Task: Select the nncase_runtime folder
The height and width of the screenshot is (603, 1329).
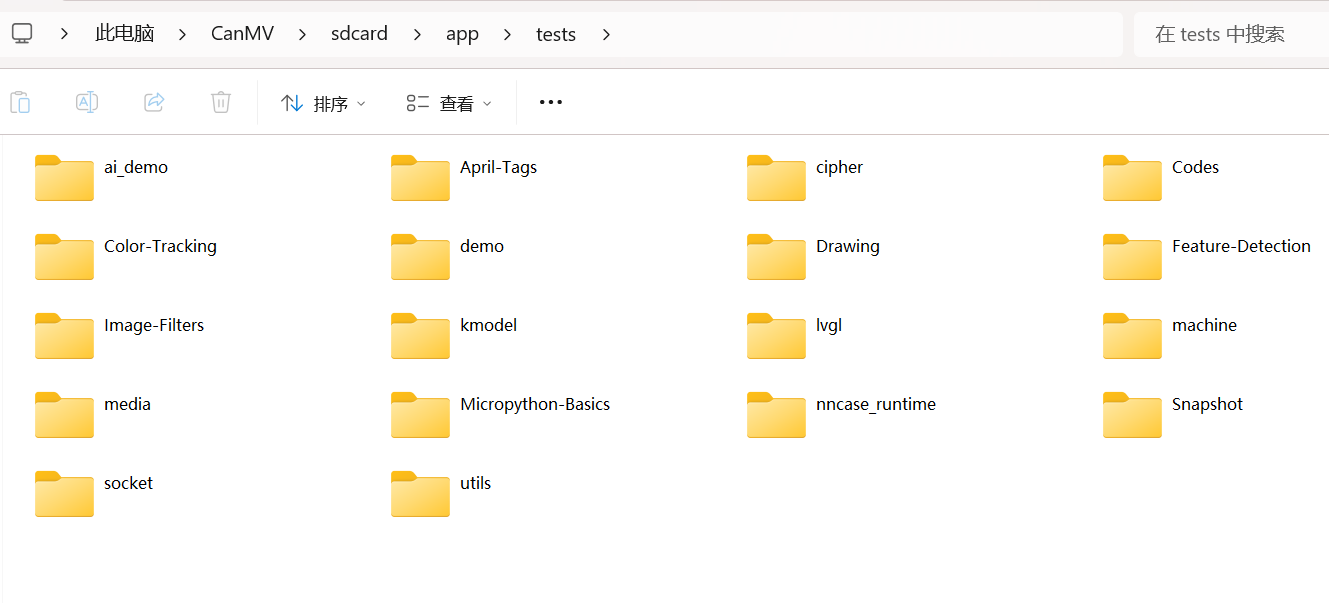Action: pyautogui.click(x=777, y=415)
